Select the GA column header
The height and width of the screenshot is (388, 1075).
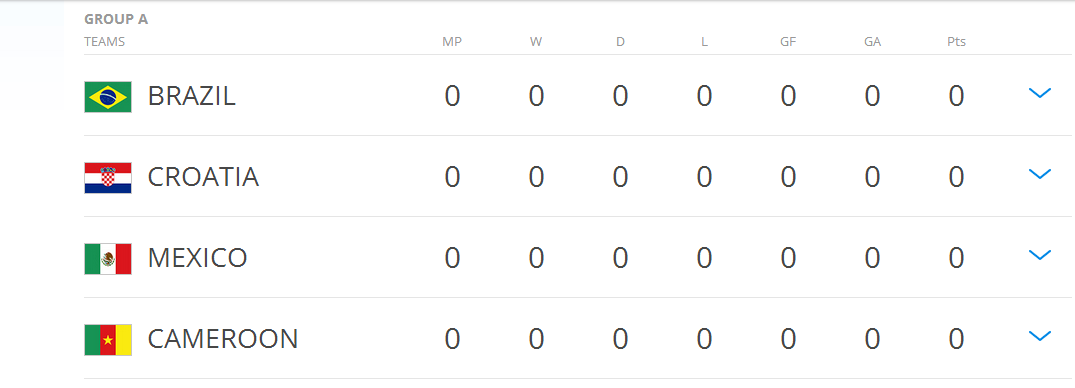[x=872, y=42]
